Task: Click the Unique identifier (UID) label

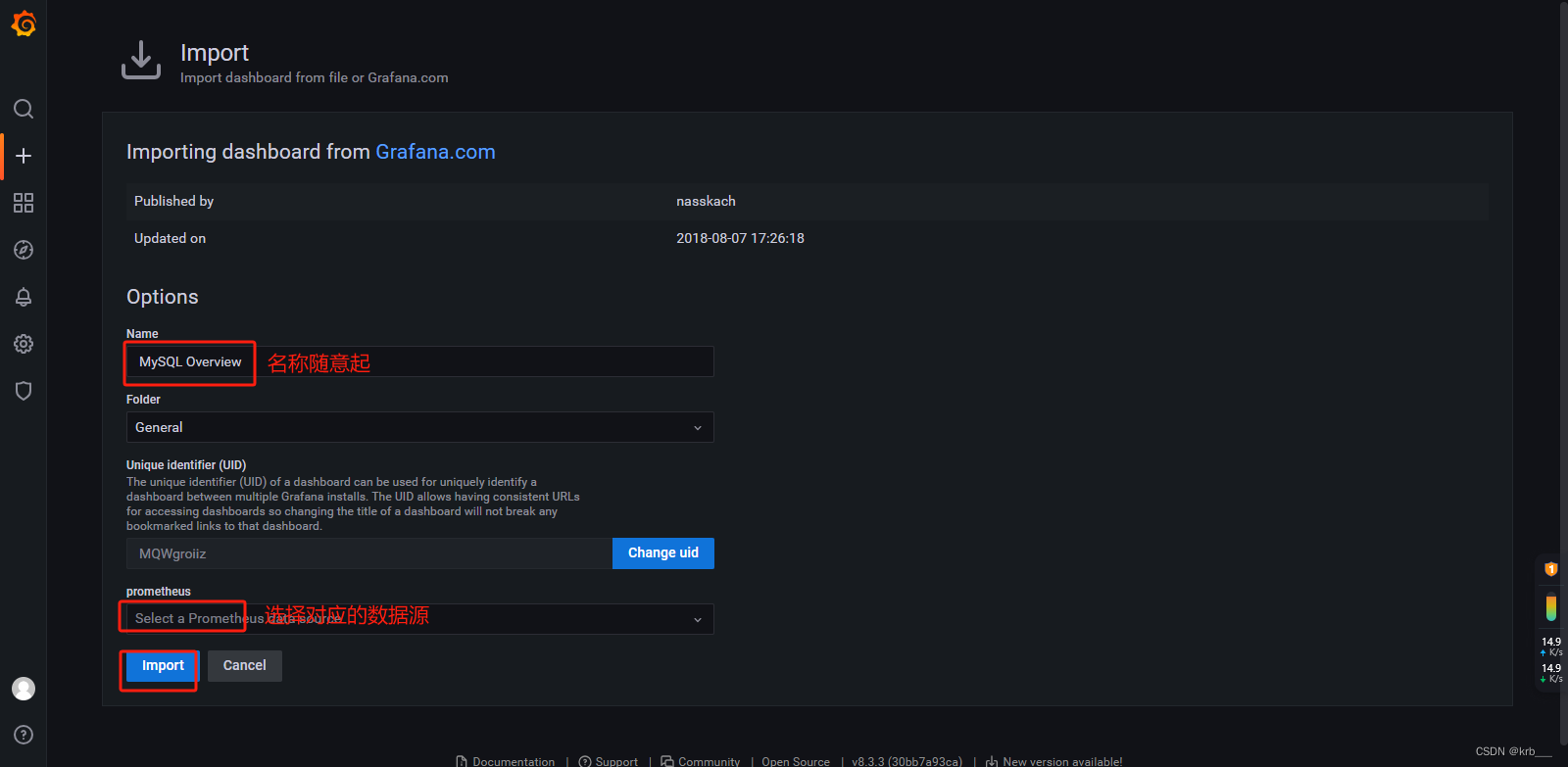Action: pos(186,465)
